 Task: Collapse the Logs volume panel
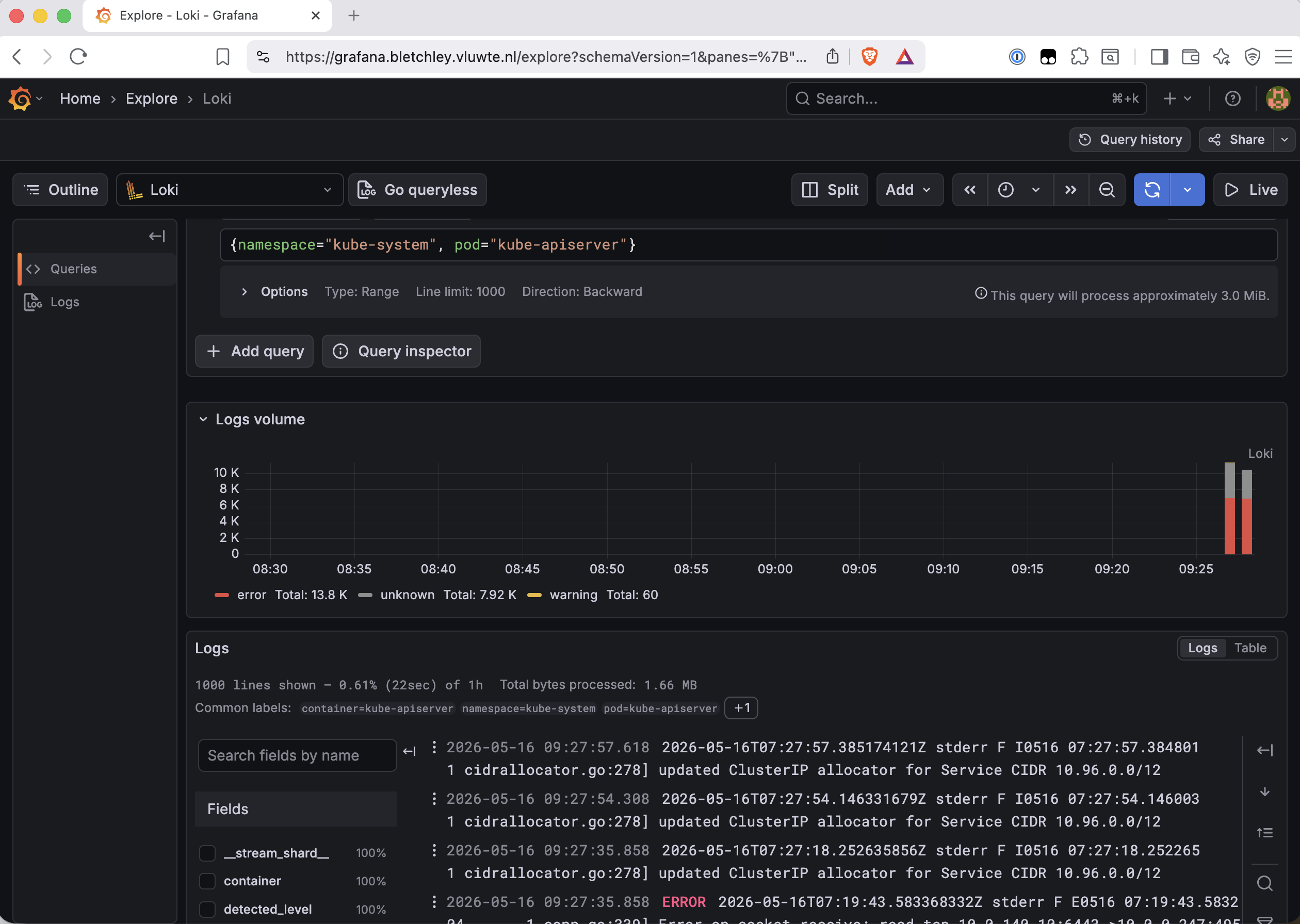click(x=203, y=419)
